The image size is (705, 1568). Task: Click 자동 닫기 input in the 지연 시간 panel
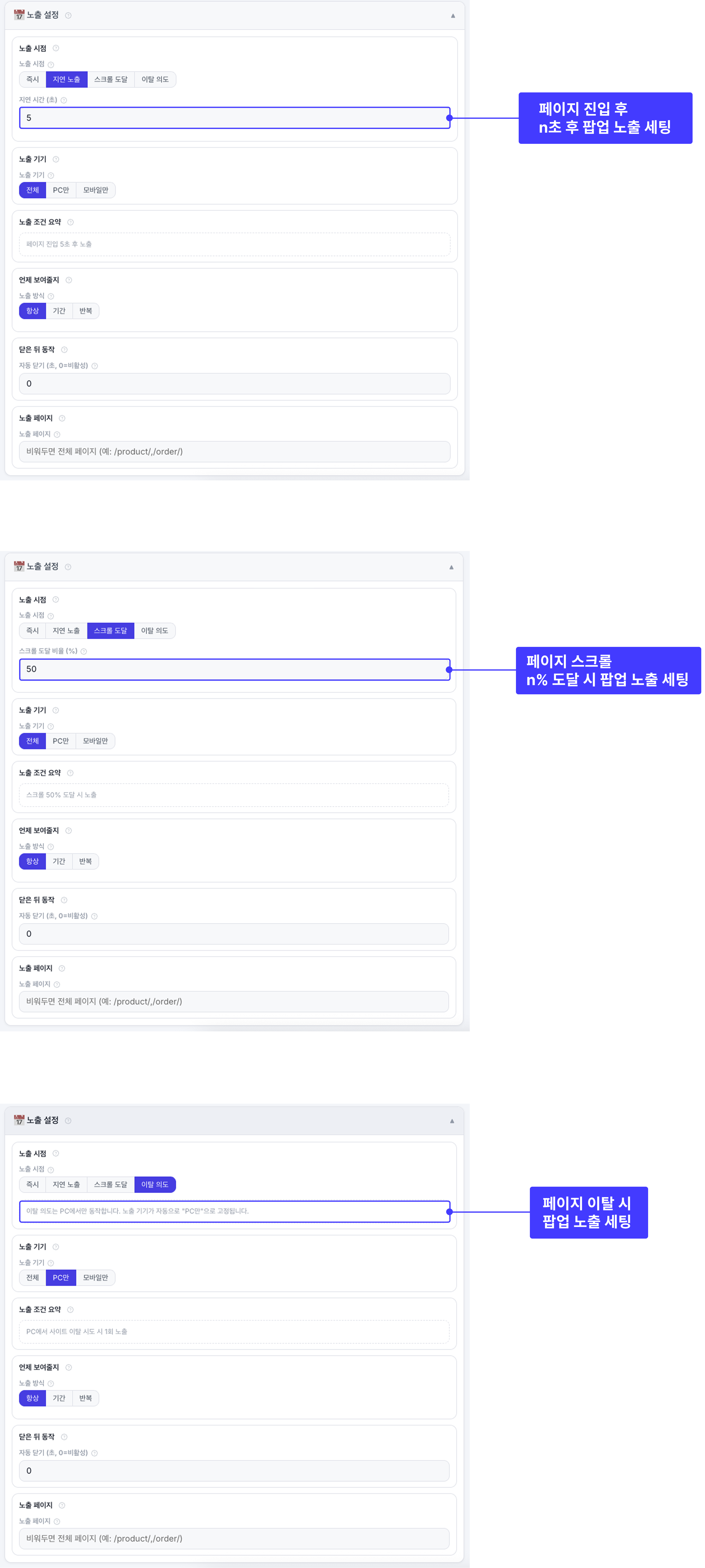pyautogui.click(x=235, y=384)
